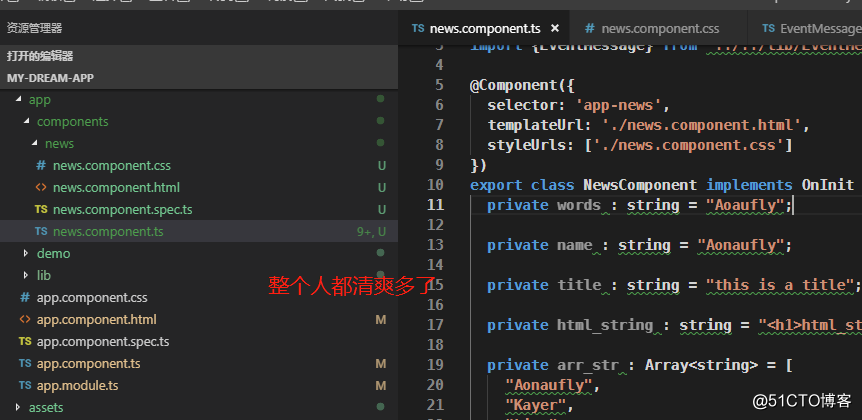The height and width of the screenshot is (420, 862).
Task: Open news.component.css in explorer tree
Action: pos(112,165)
